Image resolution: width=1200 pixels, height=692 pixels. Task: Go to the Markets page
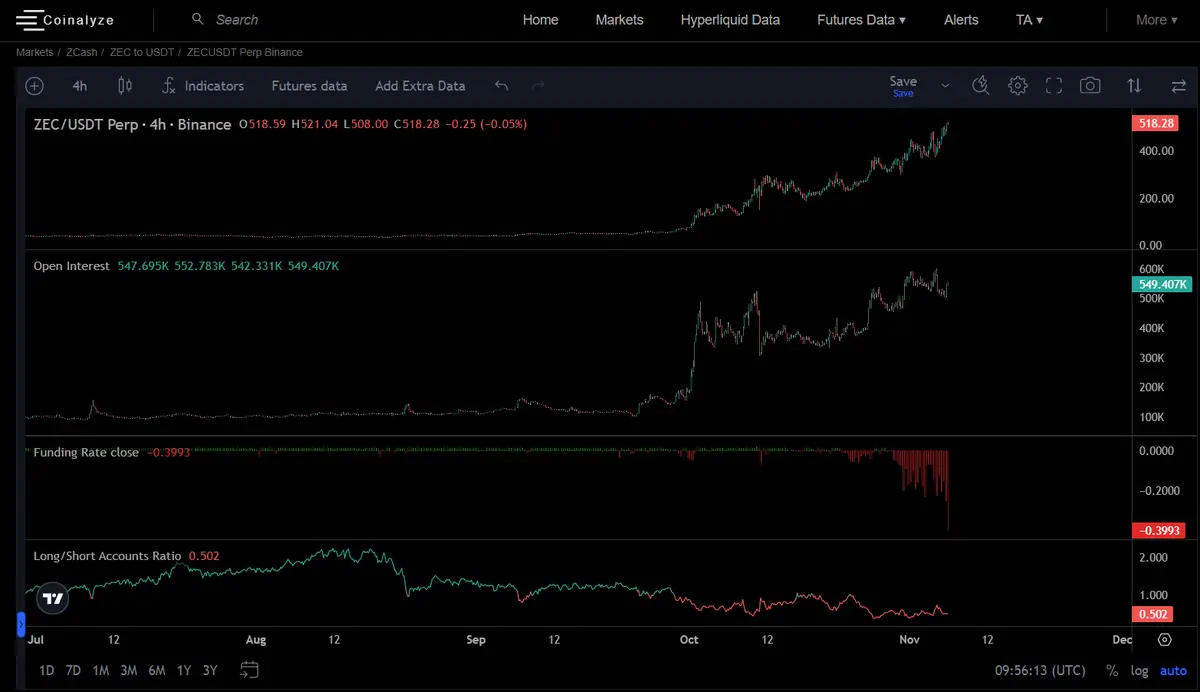(x=619, y=20)
